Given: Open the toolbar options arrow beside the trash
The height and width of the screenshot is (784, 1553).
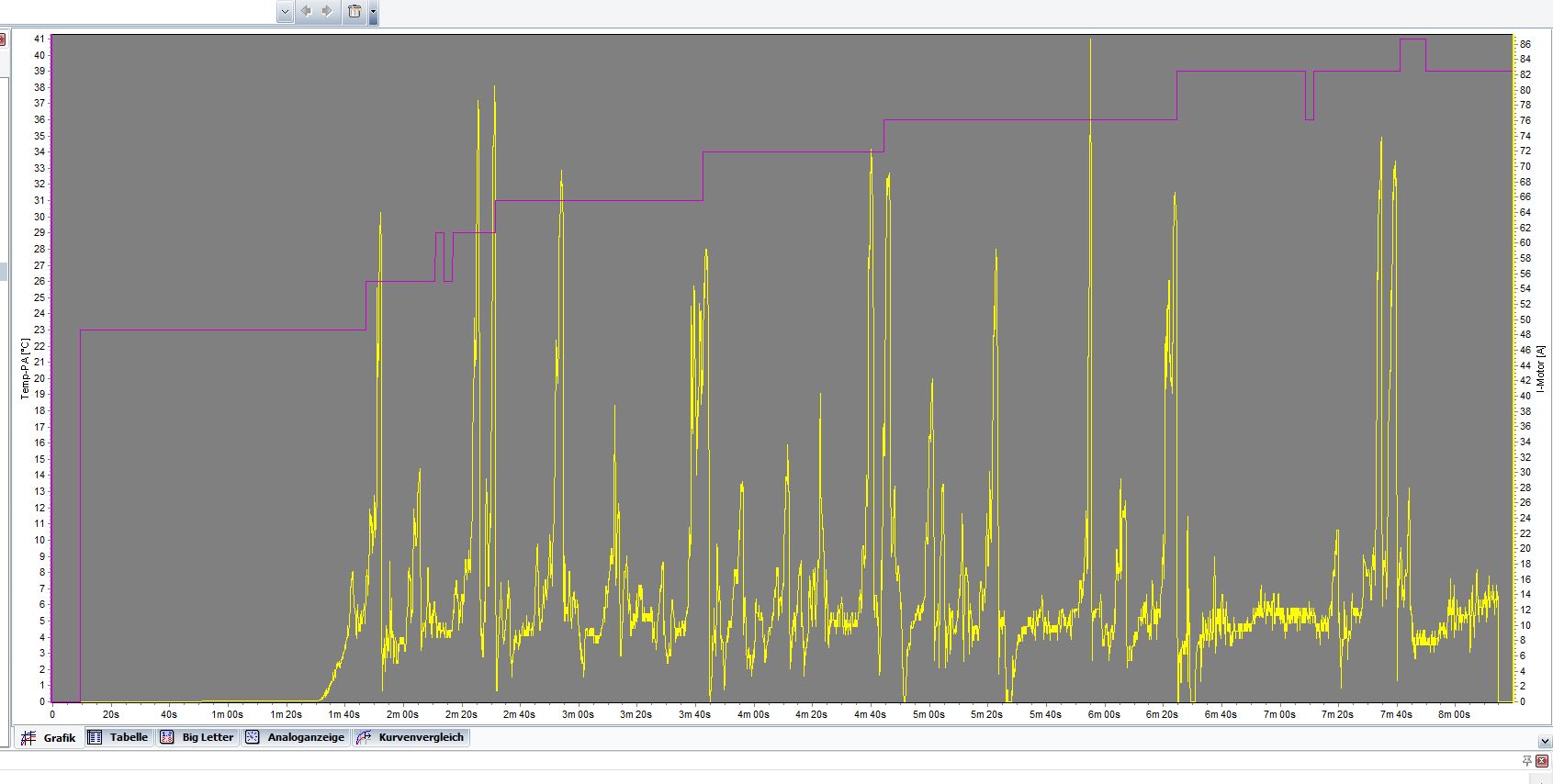Looking at the screenshot, I should click(x=373, y=13).
